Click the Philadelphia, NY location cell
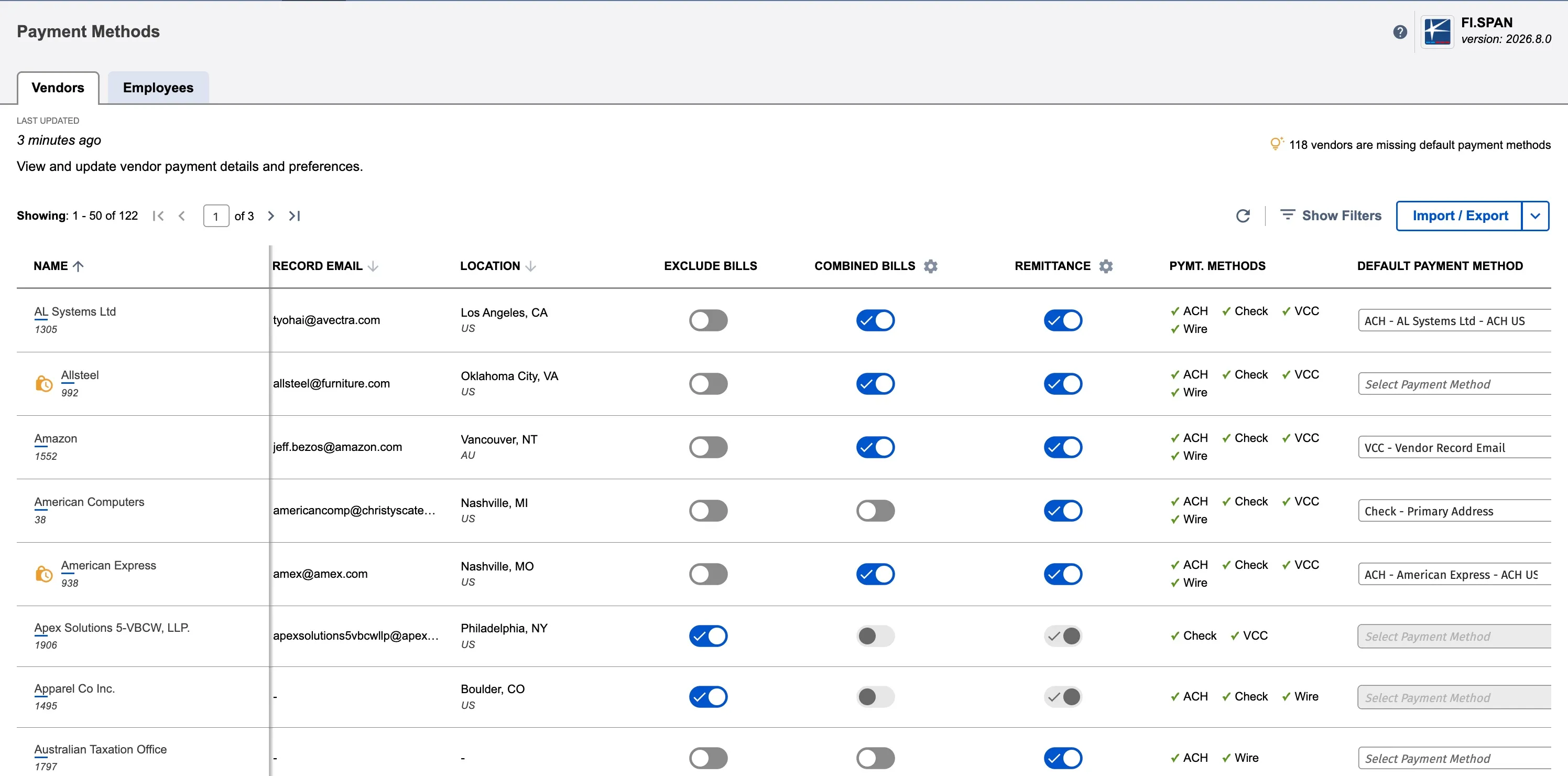 504,628
